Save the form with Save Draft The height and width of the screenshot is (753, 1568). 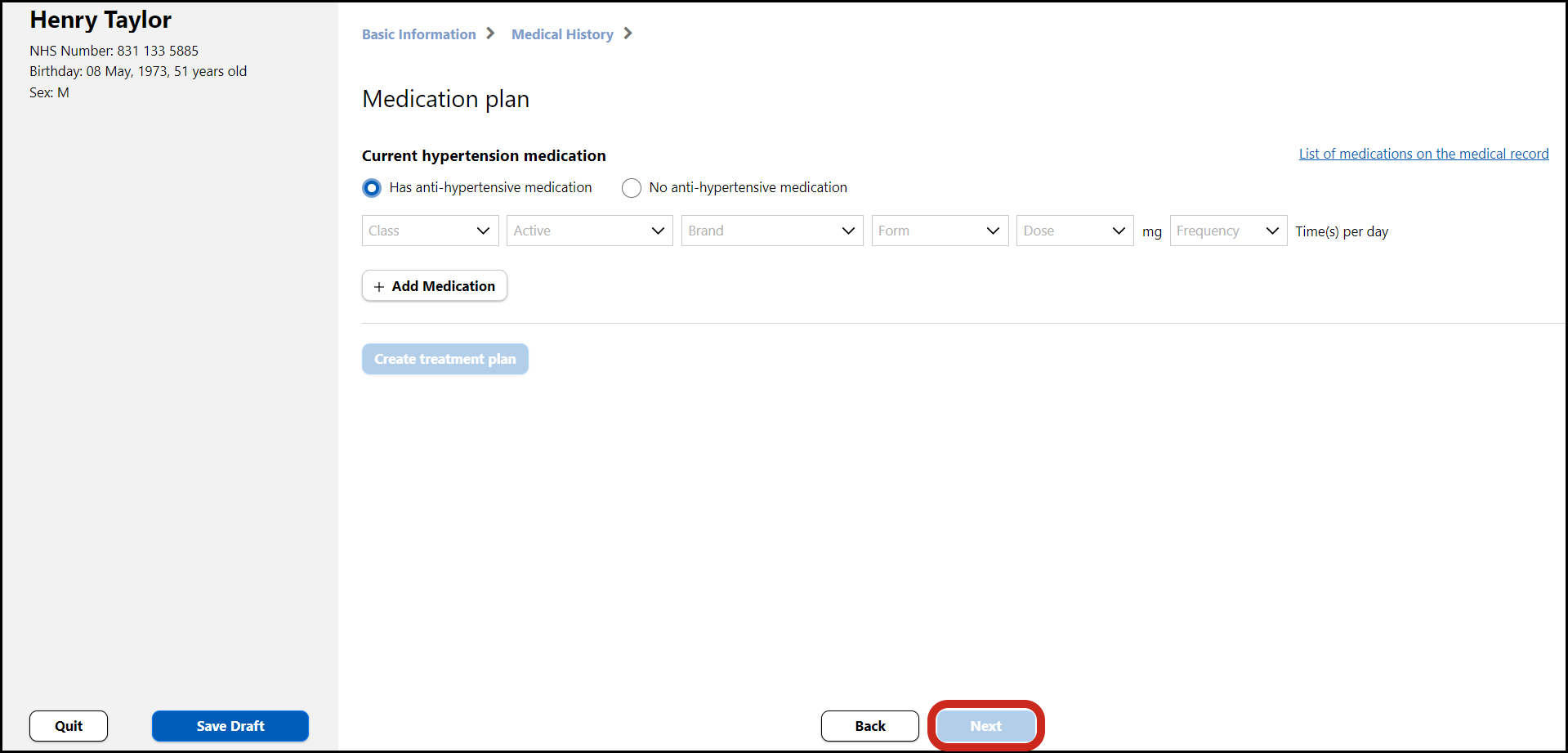[x=230, y=726]
